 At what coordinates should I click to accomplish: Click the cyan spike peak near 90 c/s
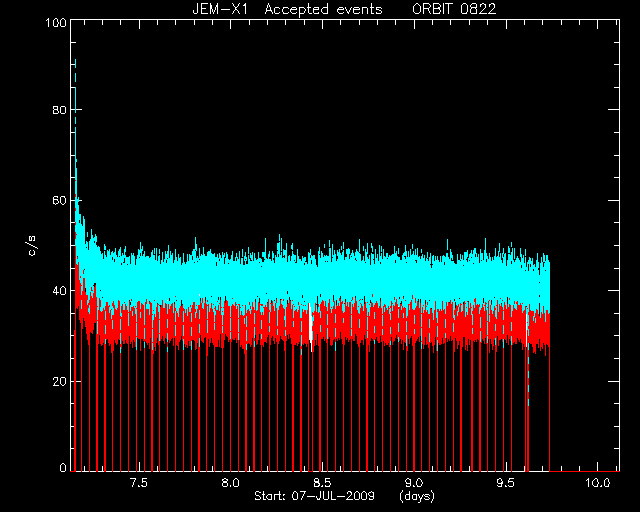click(x=75, y=62)
